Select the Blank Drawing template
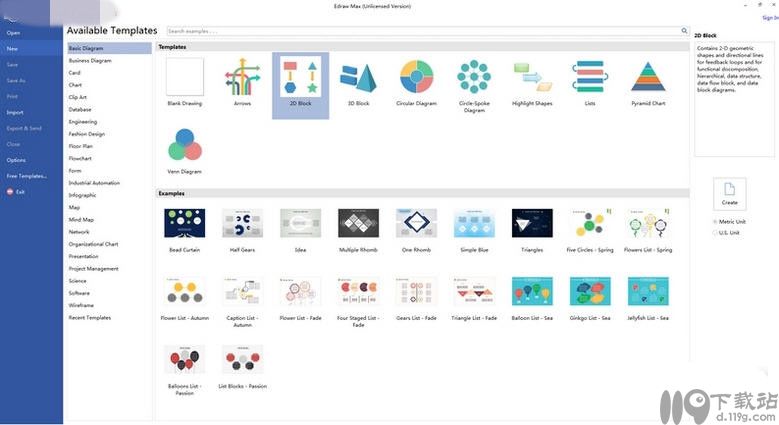The height and width of the screenshot is (425, 779). click(185, 77)
